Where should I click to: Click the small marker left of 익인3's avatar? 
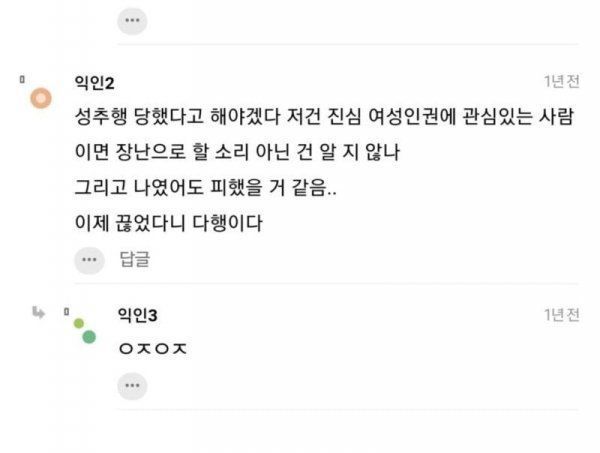pyautogui.click(x=66, y=311)
